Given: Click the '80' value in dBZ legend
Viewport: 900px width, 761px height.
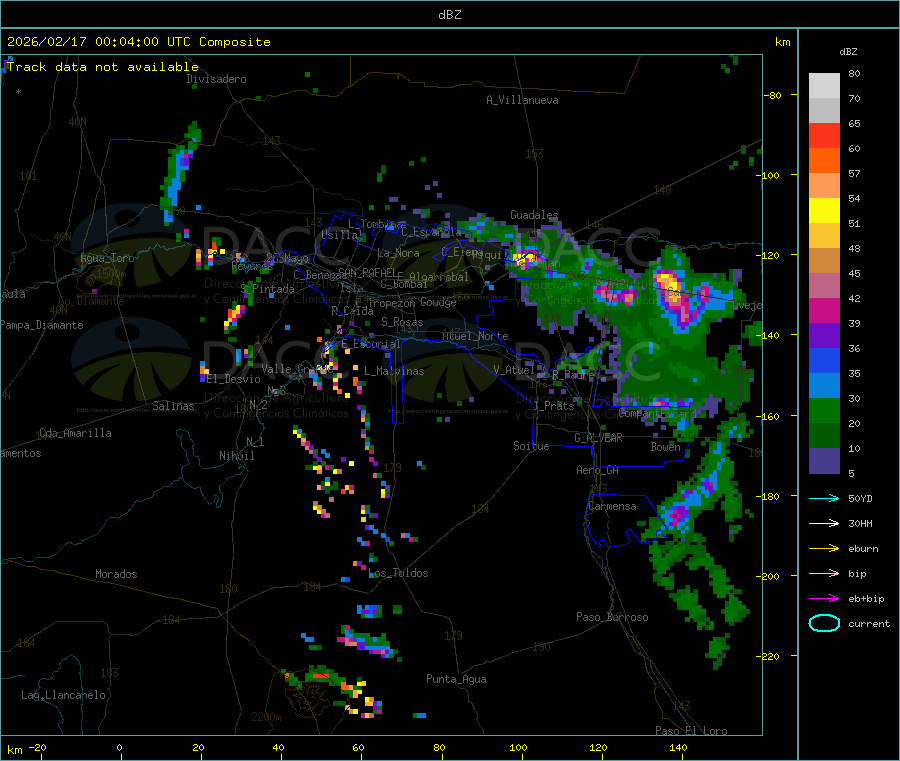Looking at the screenshot, I should click(x=854, y=73).
